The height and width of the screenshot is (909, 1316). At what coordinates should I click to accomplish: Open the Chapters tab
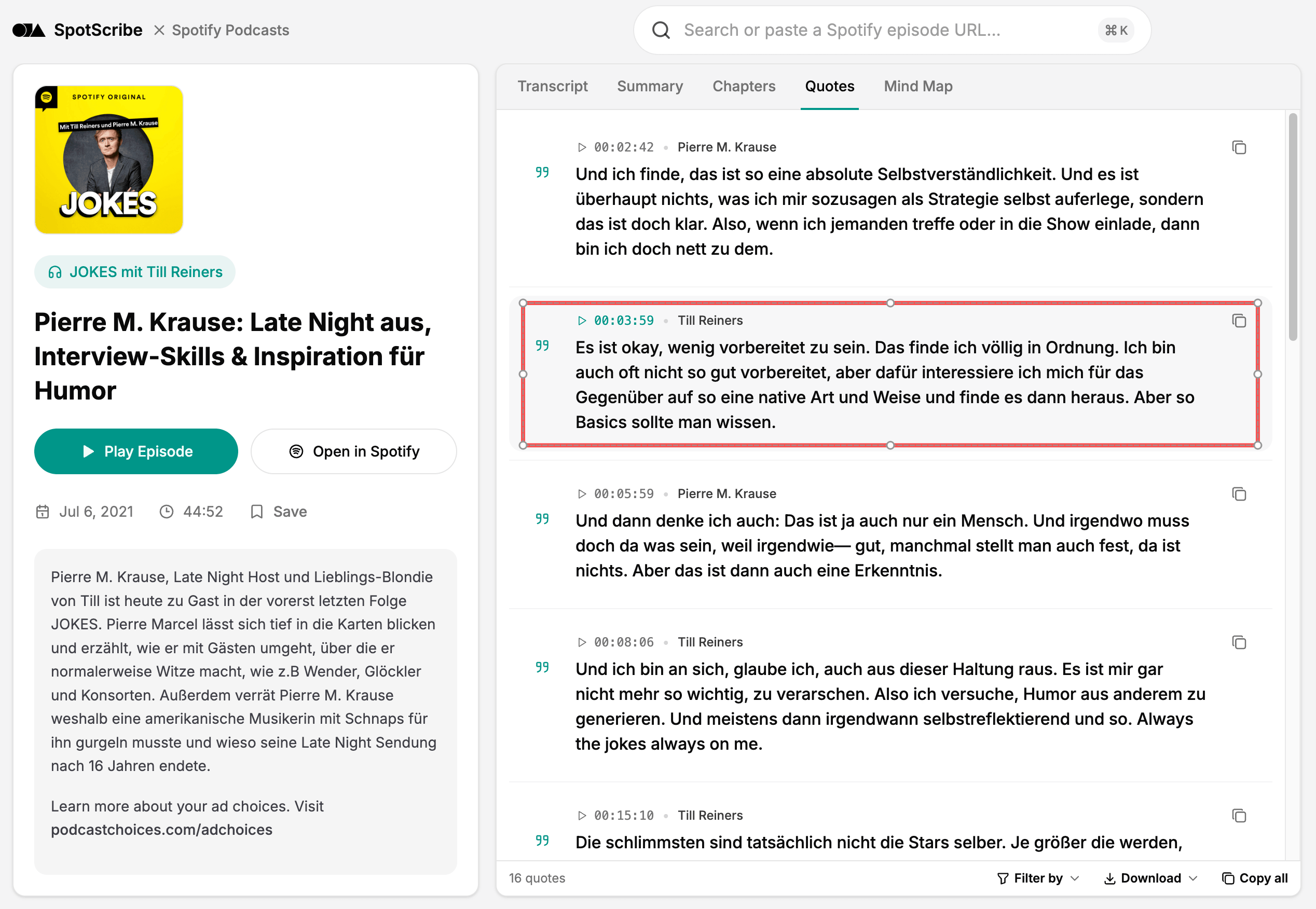click(x=744, y=86)
